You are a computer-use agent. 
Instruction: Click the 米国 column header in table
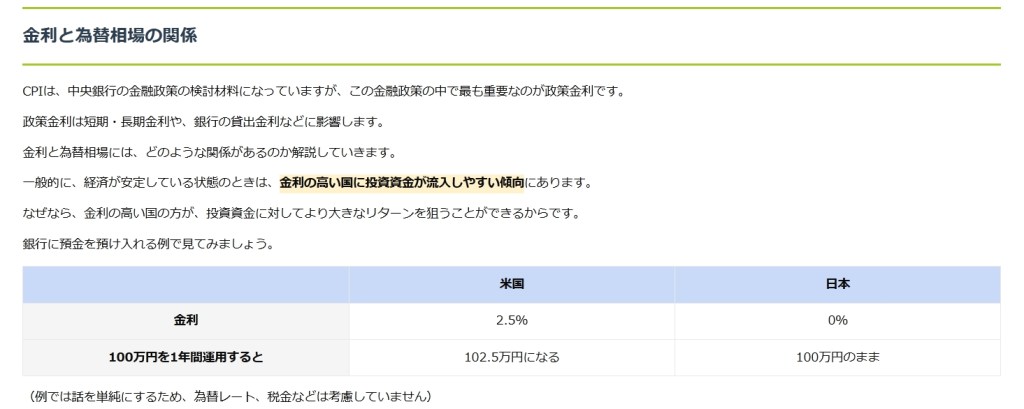pyautogui.click(x=511, y=284)
